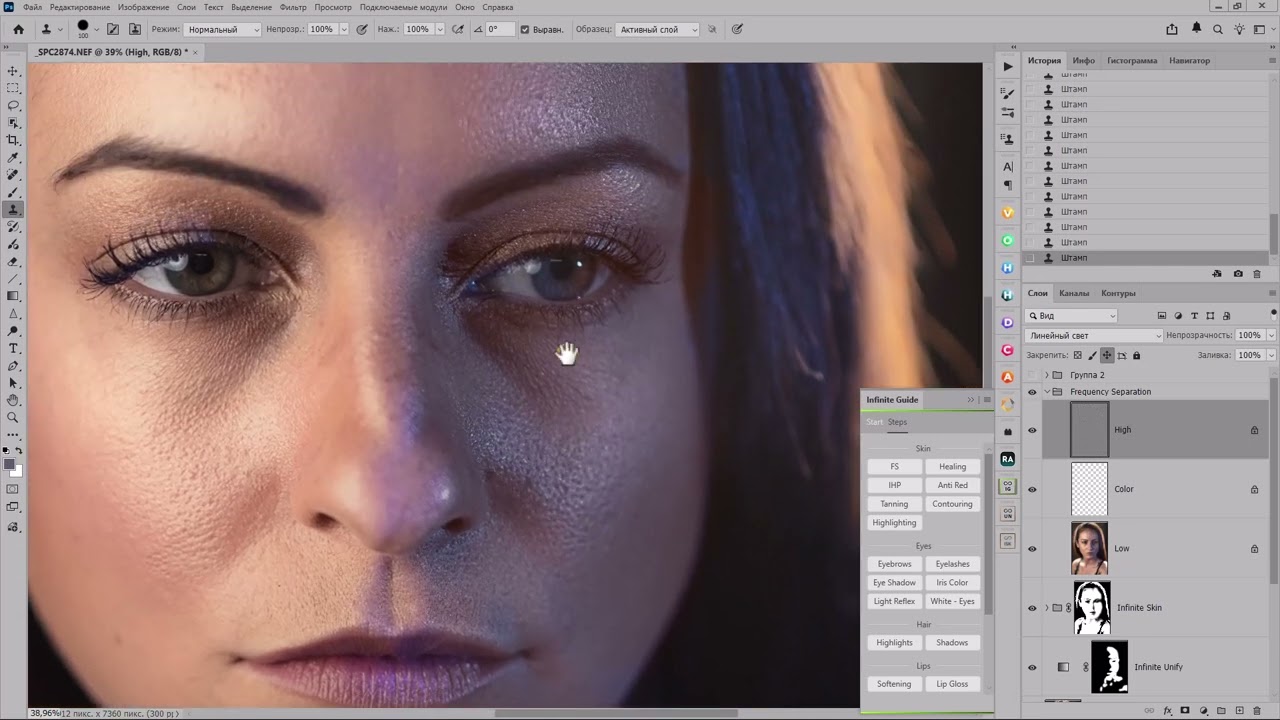Click the Healing button
1280x720 pixels.
(952, 466)
